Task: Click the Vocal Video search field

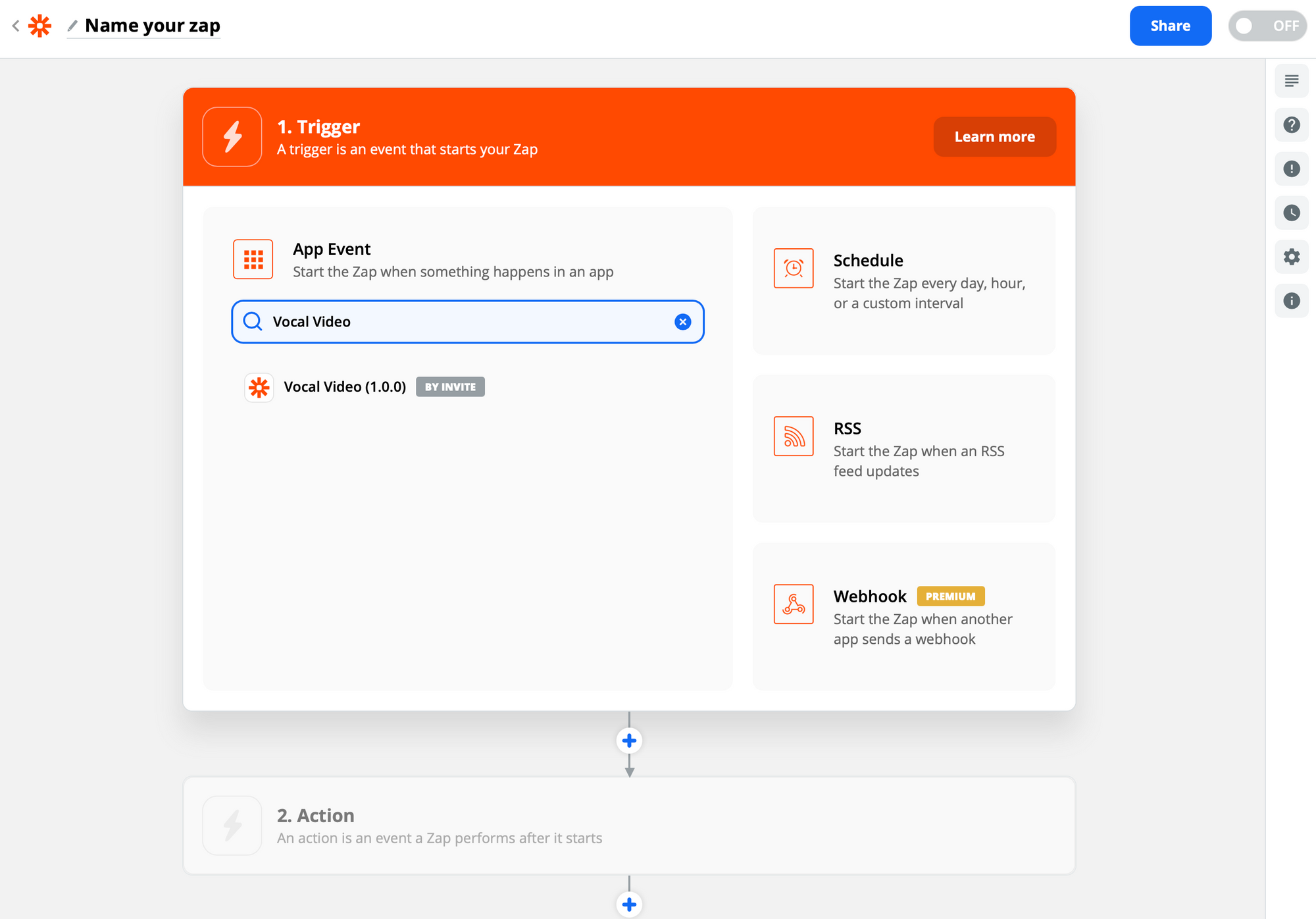Action: (x=461, y=322)
